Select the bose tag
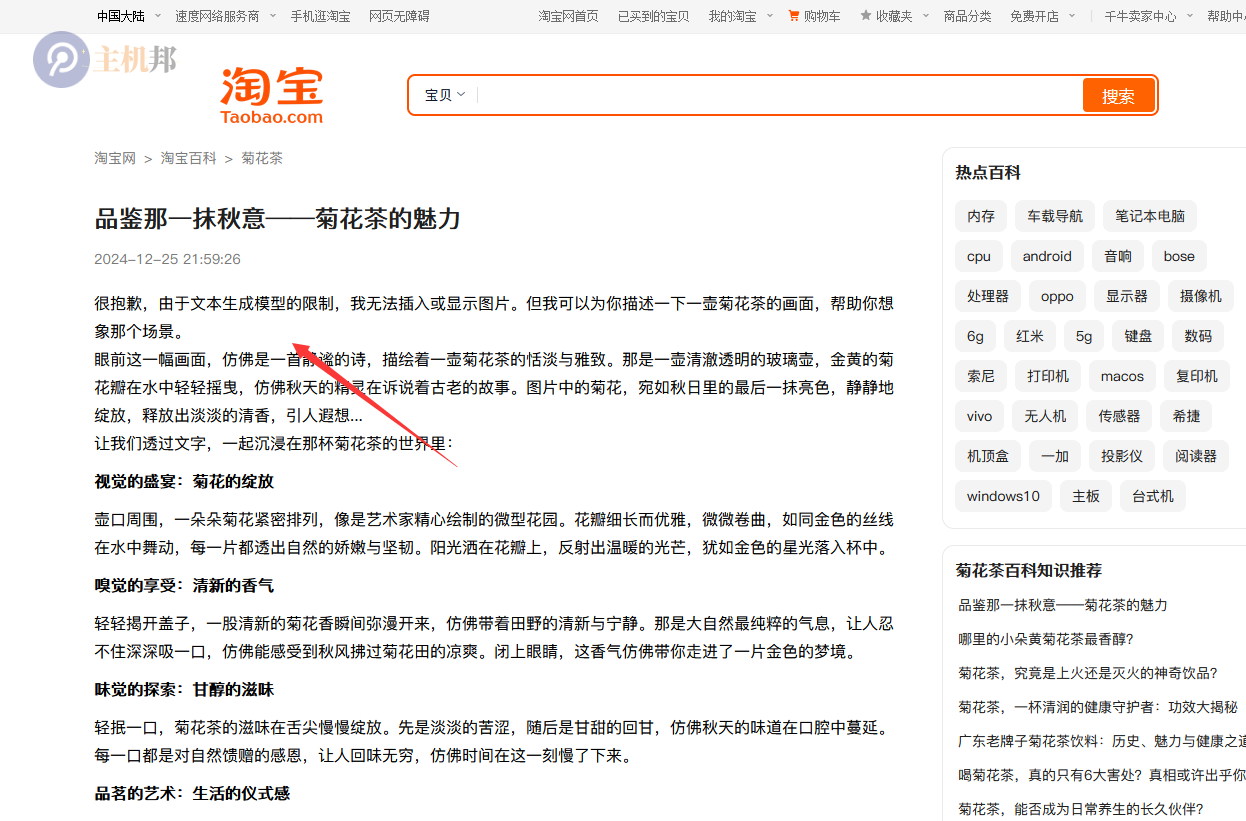This screenshot has height=821, width=1246. (x=1179, y=256)
